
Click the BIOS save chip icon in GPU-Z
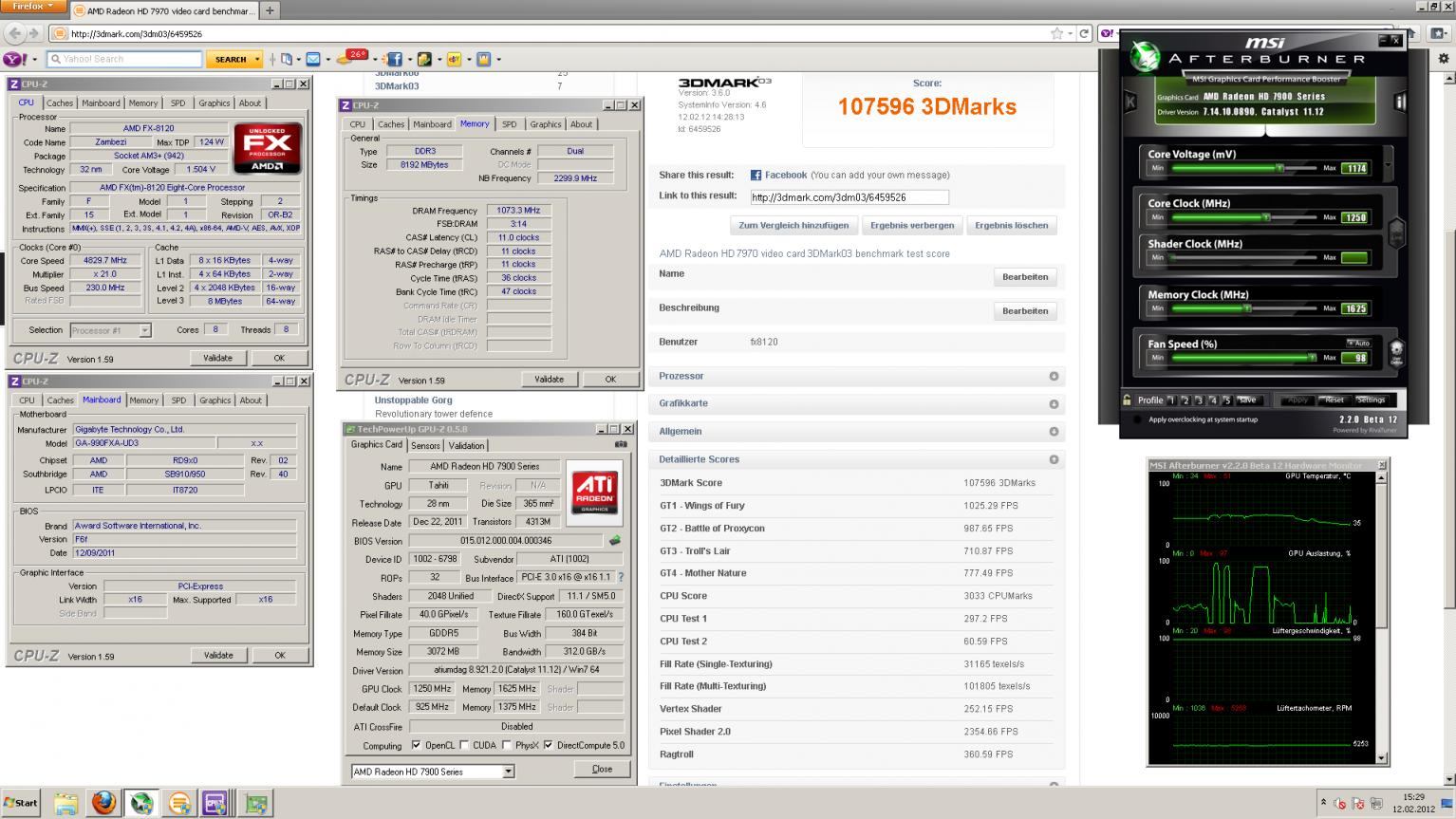pos(614,541)
